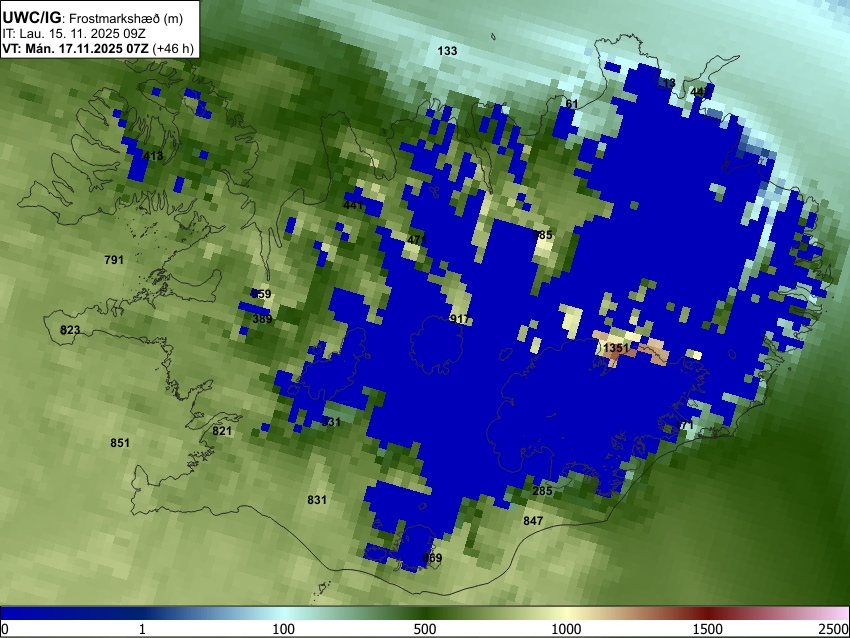Click the 831 value label on the map

click(317, 500)
